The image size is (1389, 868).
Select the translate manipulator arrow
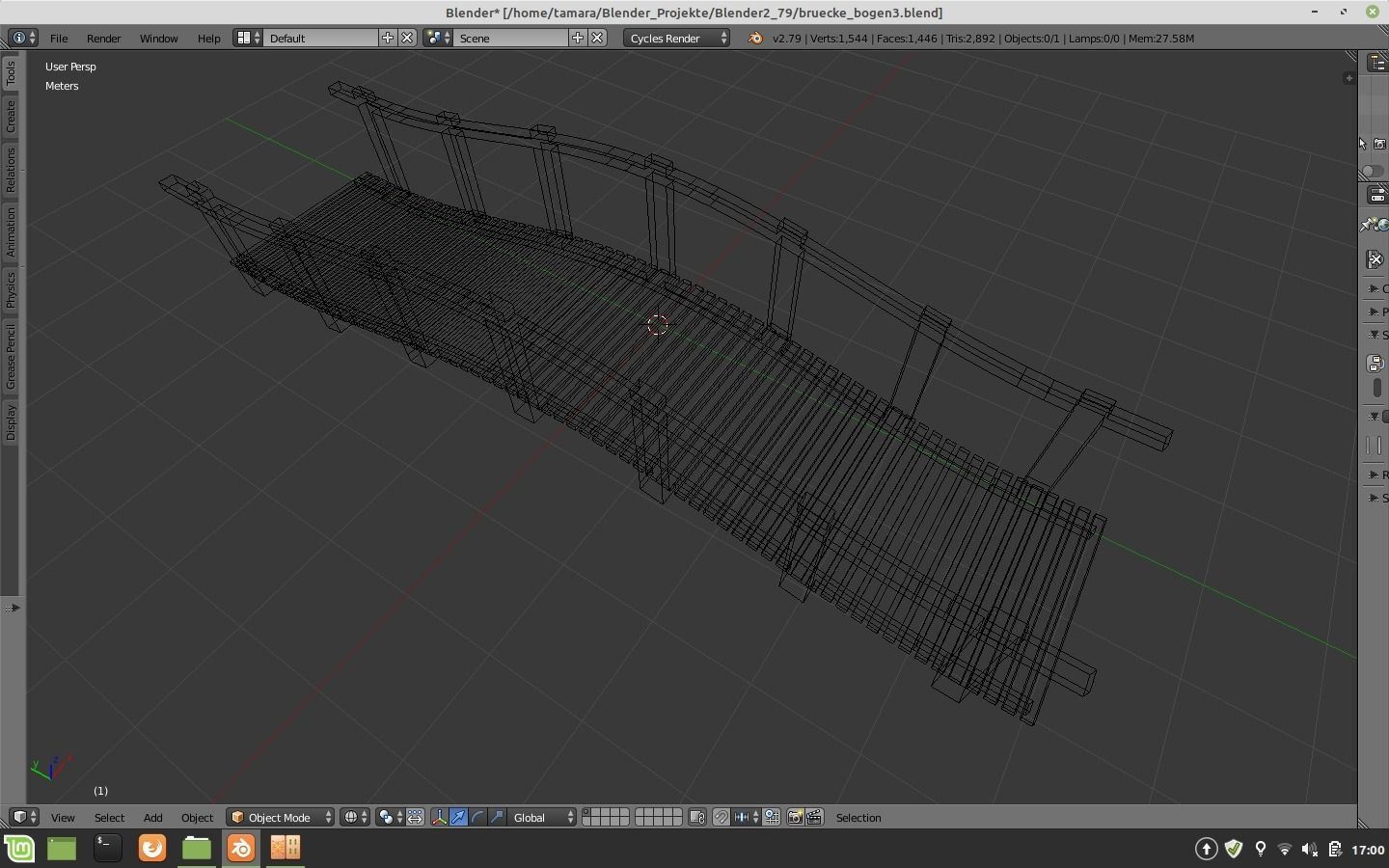[459, 817]
